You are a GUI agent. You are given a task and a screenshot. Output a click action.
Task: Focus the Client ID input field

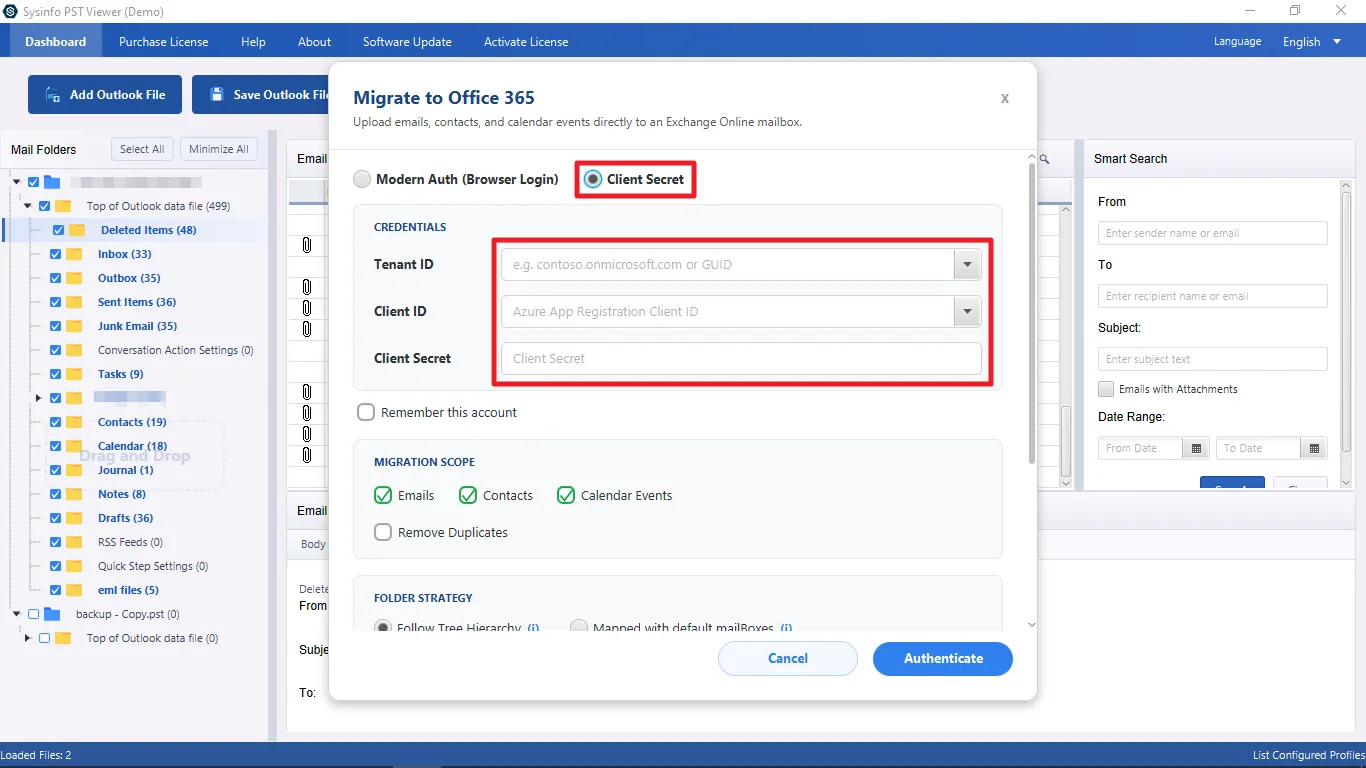pyautogui.click(x=729, y=312)
